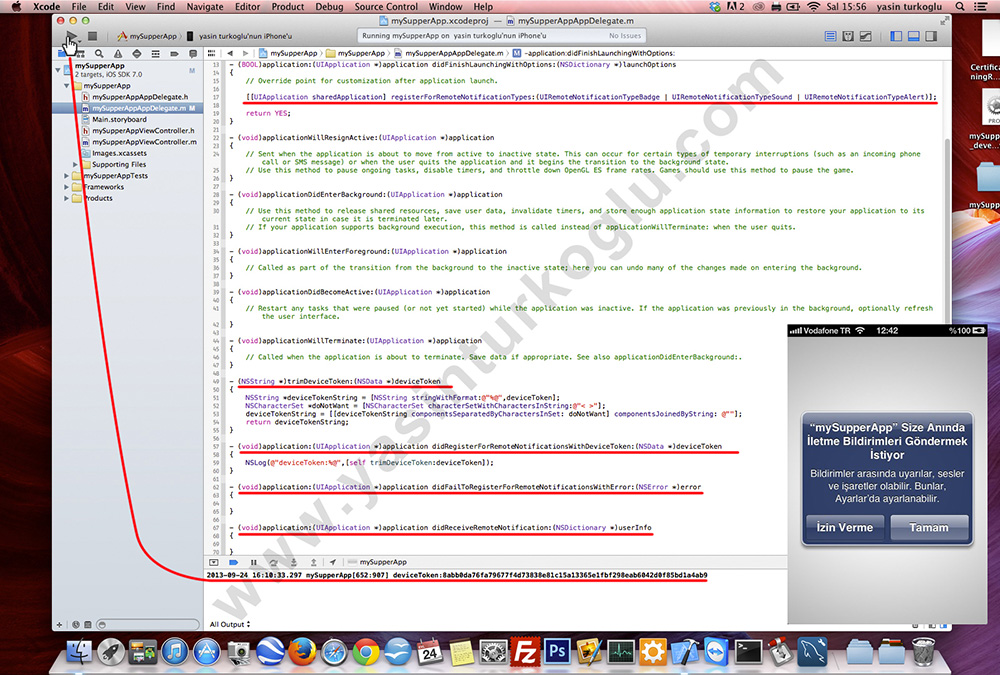Click mySupperAppAppDelegate.m in jump bar
1000x675 pixels.
click(449, 54)
